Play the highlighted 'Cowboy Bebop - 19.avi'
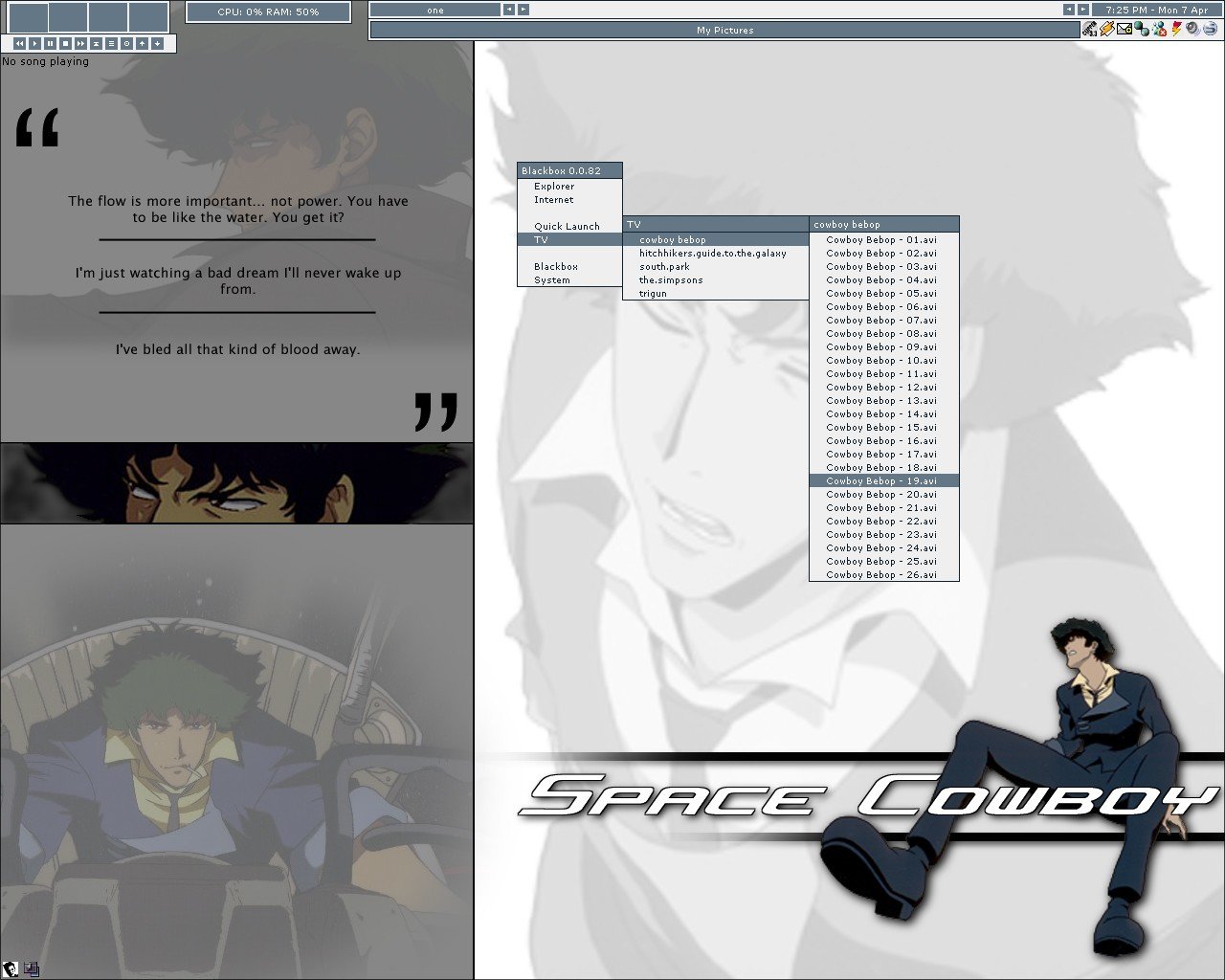Viewport: 1225px width, 980px height. [x=883, y=481]
